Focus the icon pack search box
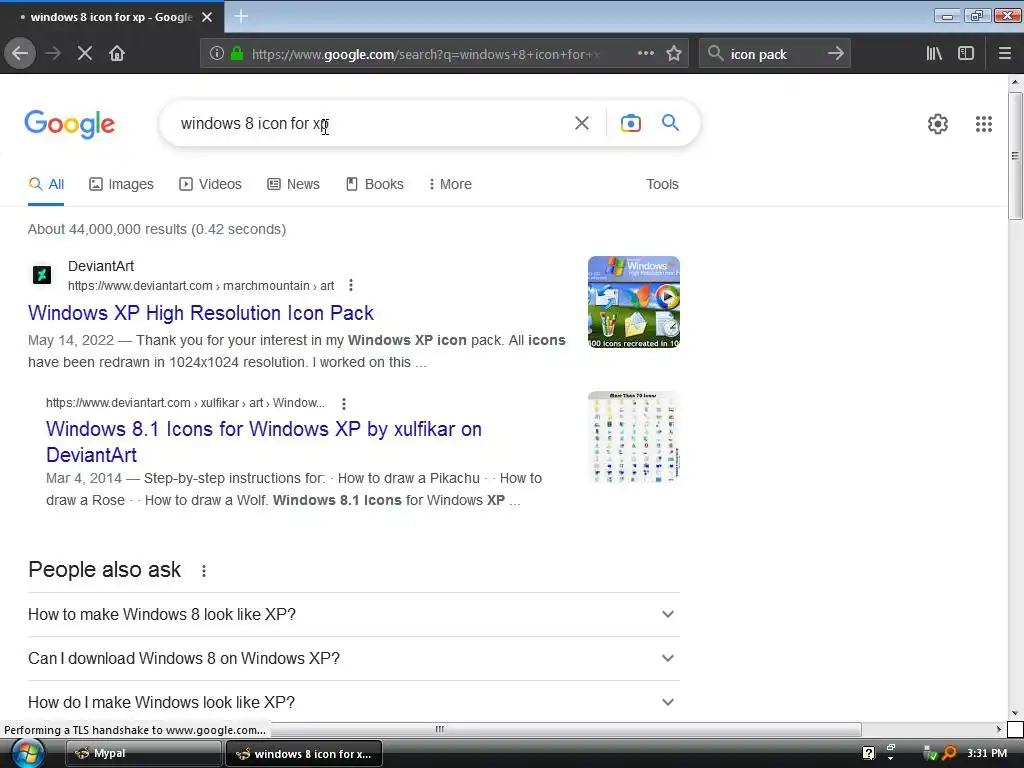The height and width of the screenshot is (768, 1024). [774, 54]
